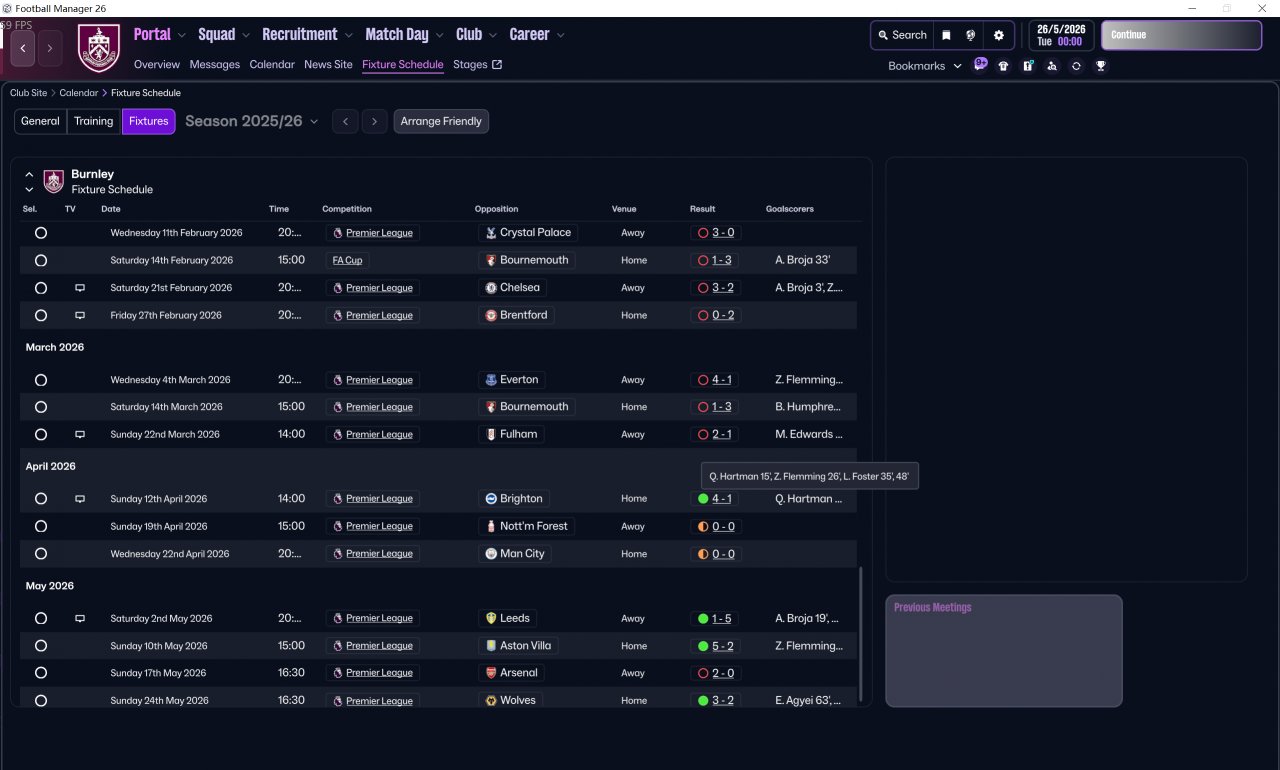Click Burnley badge in fixture schedule header
This screenshot has width=1280, height=770.
(54, 181)
